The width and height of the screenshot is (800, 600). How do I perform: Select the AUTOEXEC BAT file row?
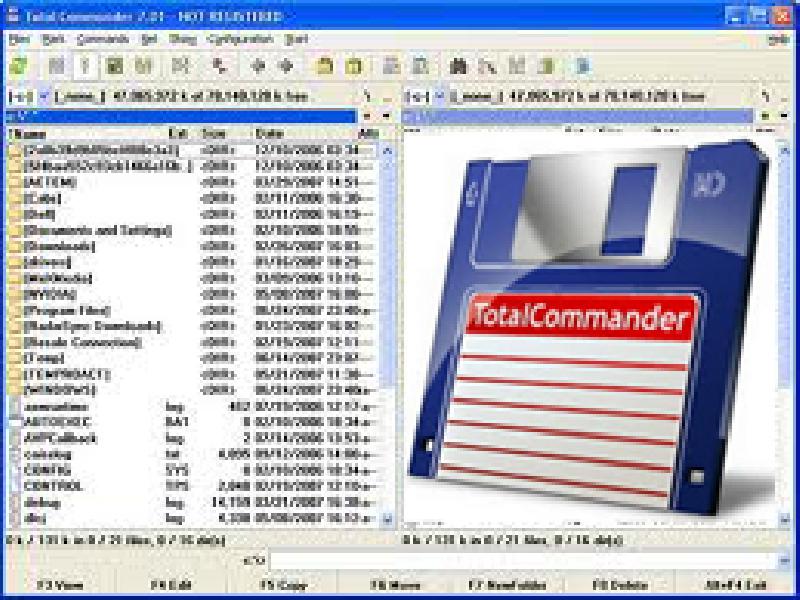pyautogui.click(x=193, y=422)
